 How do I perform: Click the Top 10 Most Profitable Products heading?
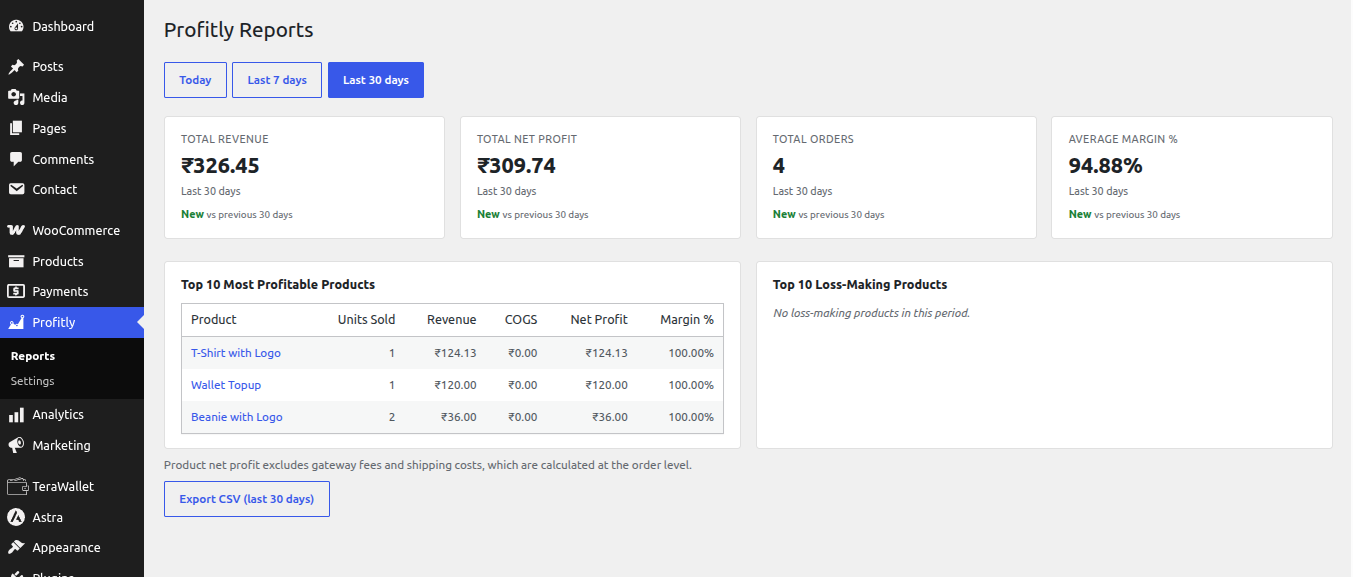[x=278, y=285]
